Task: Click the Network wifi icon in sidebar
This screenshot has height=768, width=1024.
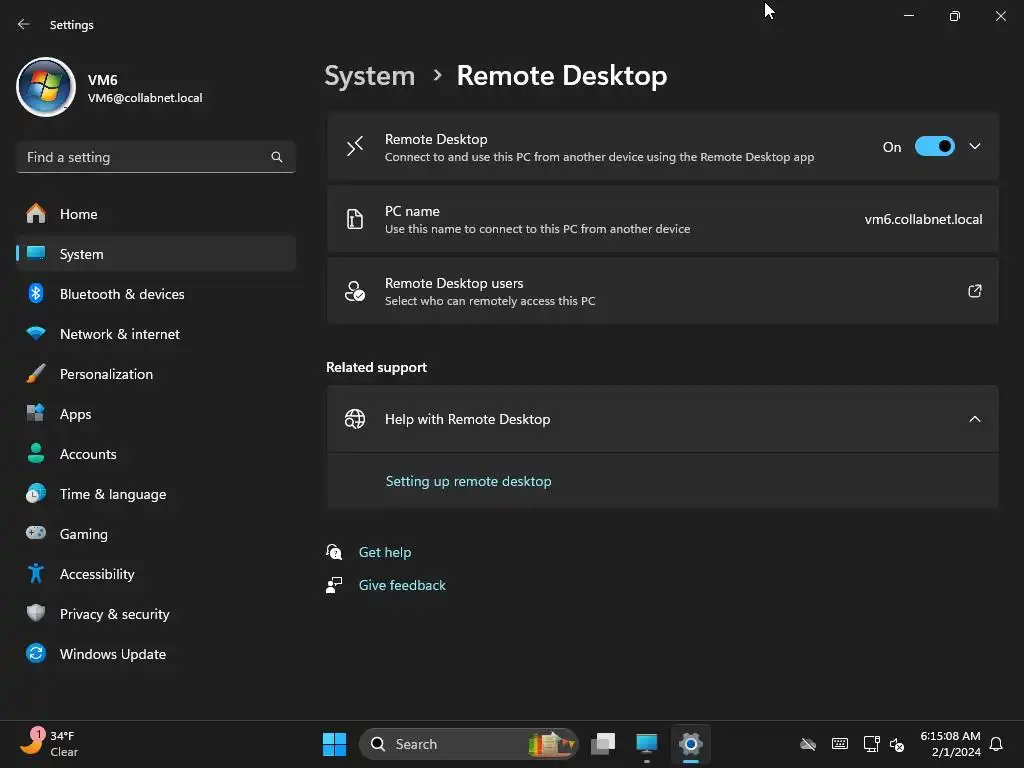Action: 36,334
